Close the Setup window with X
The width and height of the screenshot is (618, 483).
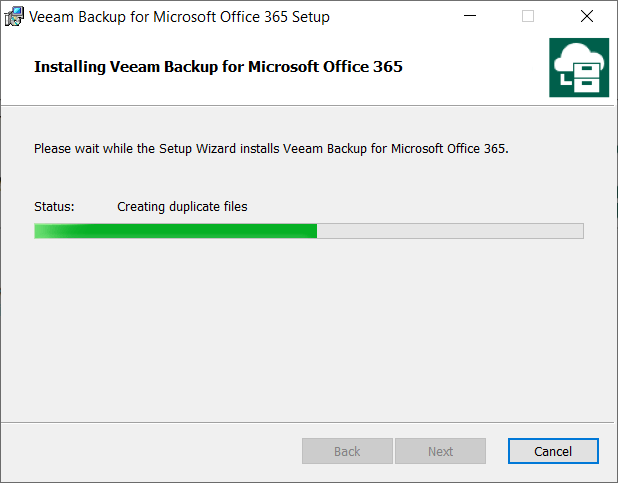coord(587,17)
